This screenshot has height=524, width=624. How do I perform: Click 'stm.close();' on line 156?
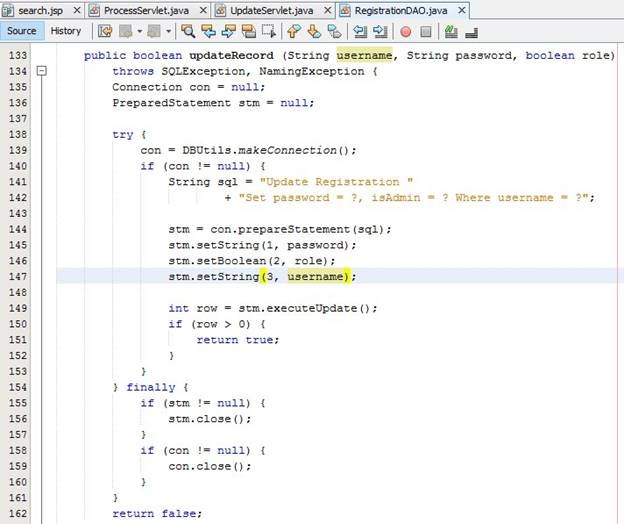210,419
